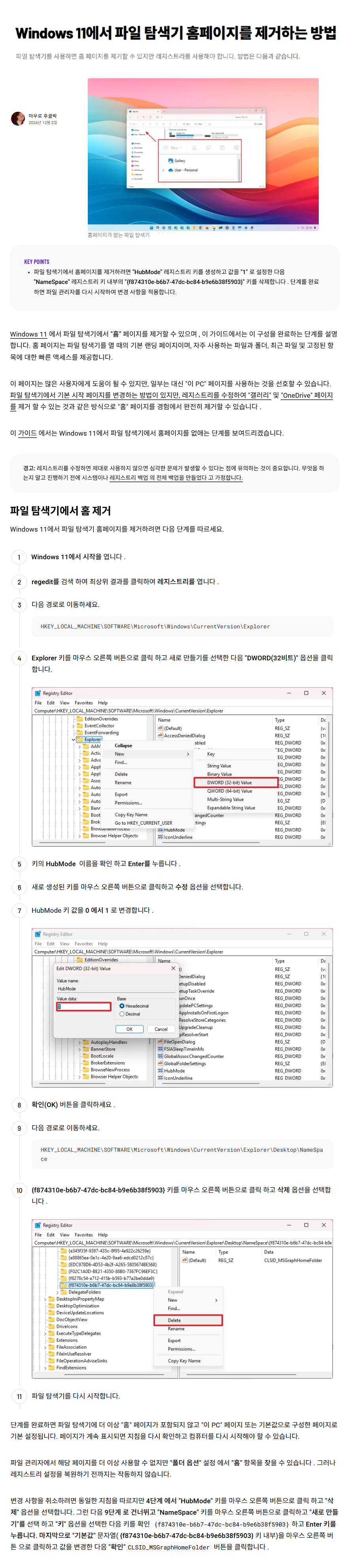Select Binary Value in the New submenu
Screen dimensions: 350x1568
219,774
